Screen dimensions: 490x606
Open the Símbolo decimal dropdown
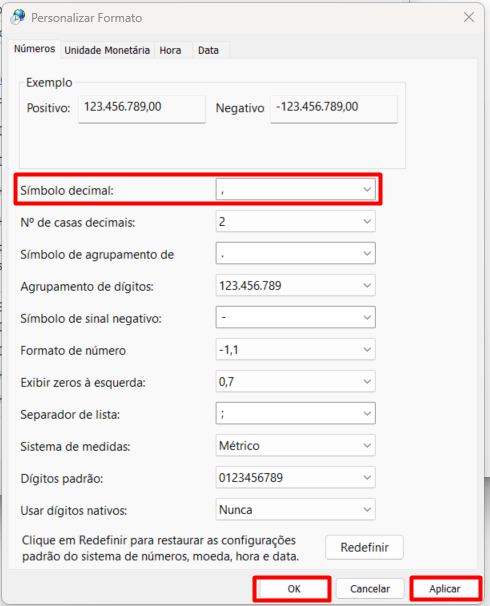296,189
